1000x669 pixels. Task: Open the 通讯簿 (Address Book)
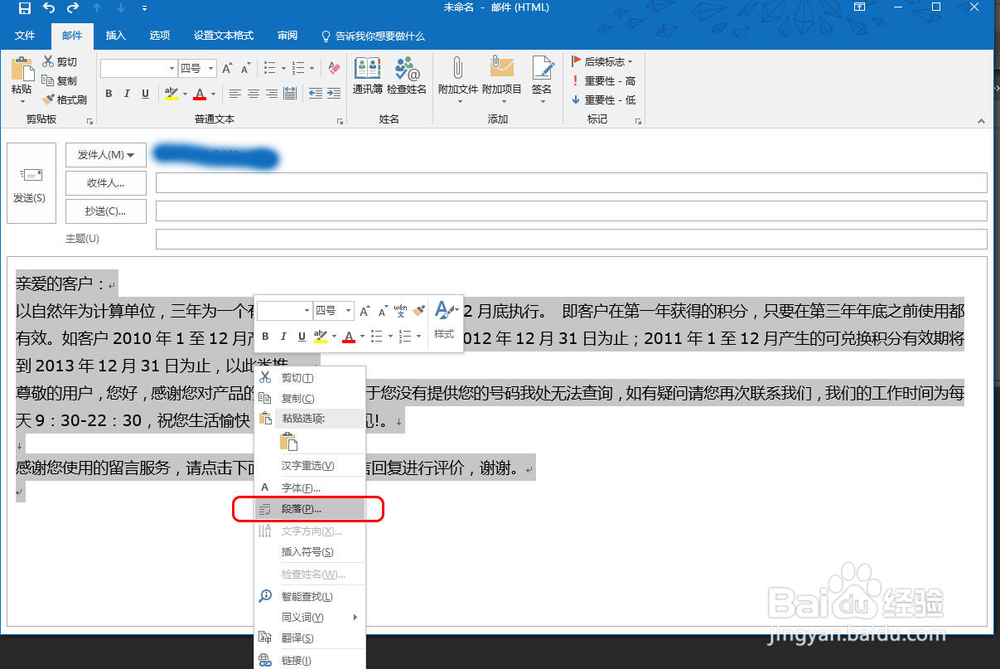point(366,75)
